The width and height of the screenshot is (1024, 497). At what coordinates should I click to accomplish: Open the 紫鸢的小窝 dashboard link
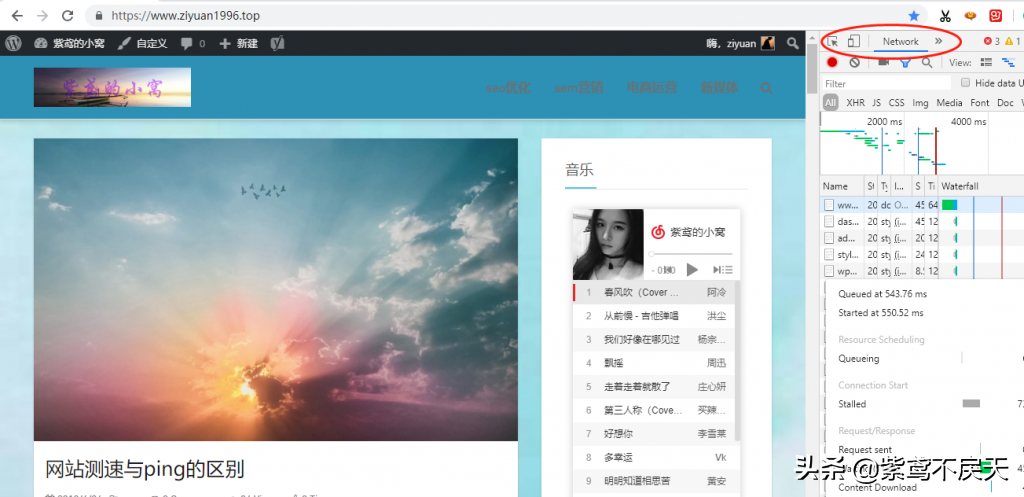tap(69, 44)
